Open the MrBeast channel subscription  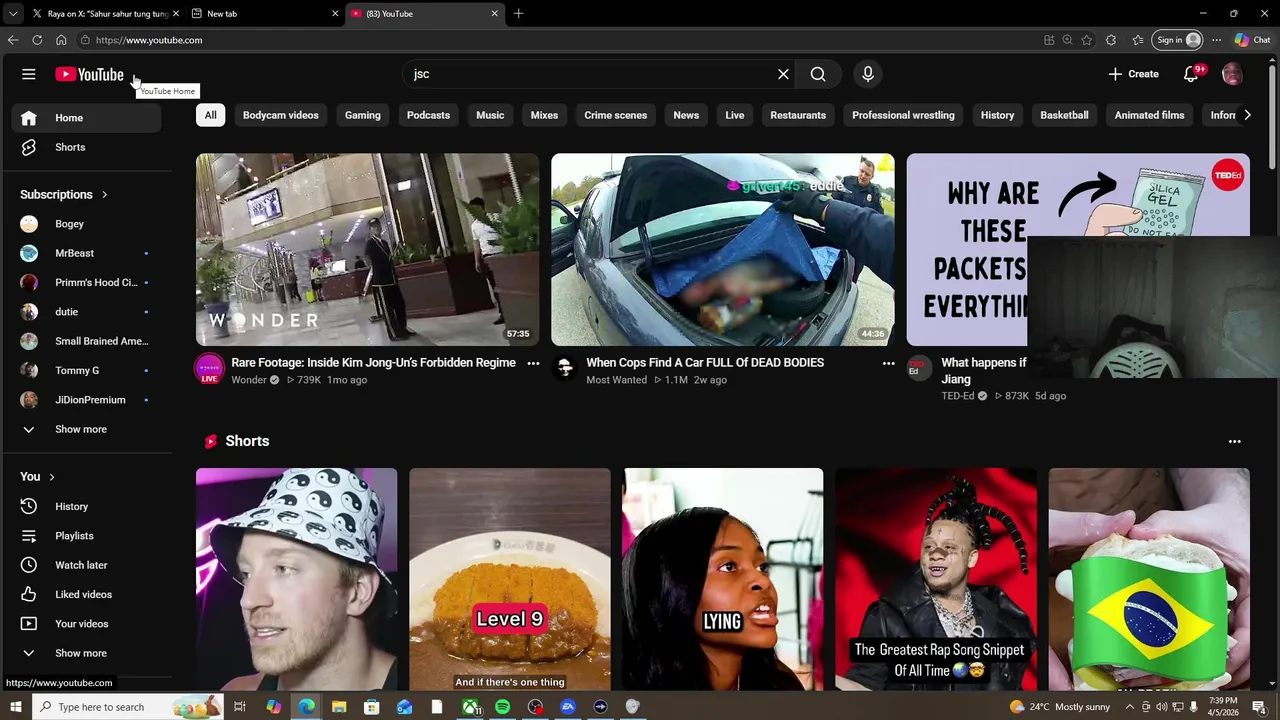point(87,253)
